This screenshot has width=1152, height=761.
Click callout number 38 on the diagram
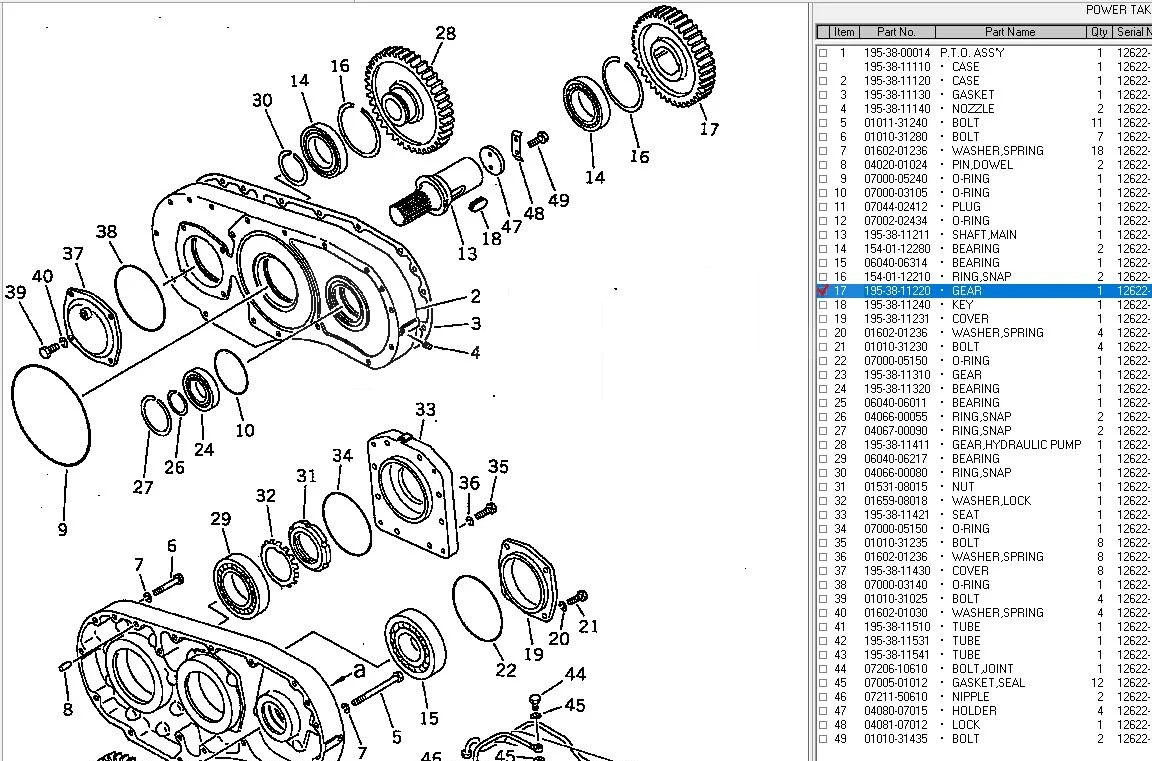coord(107,232)
